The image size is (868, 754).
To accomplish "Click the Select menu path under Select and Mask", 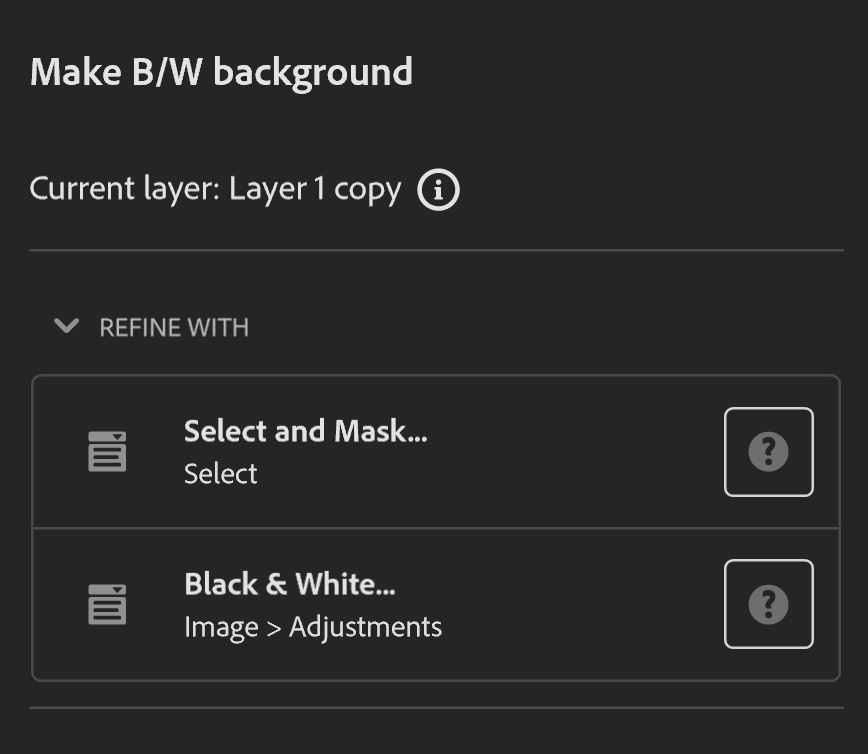I will [220, 474].
